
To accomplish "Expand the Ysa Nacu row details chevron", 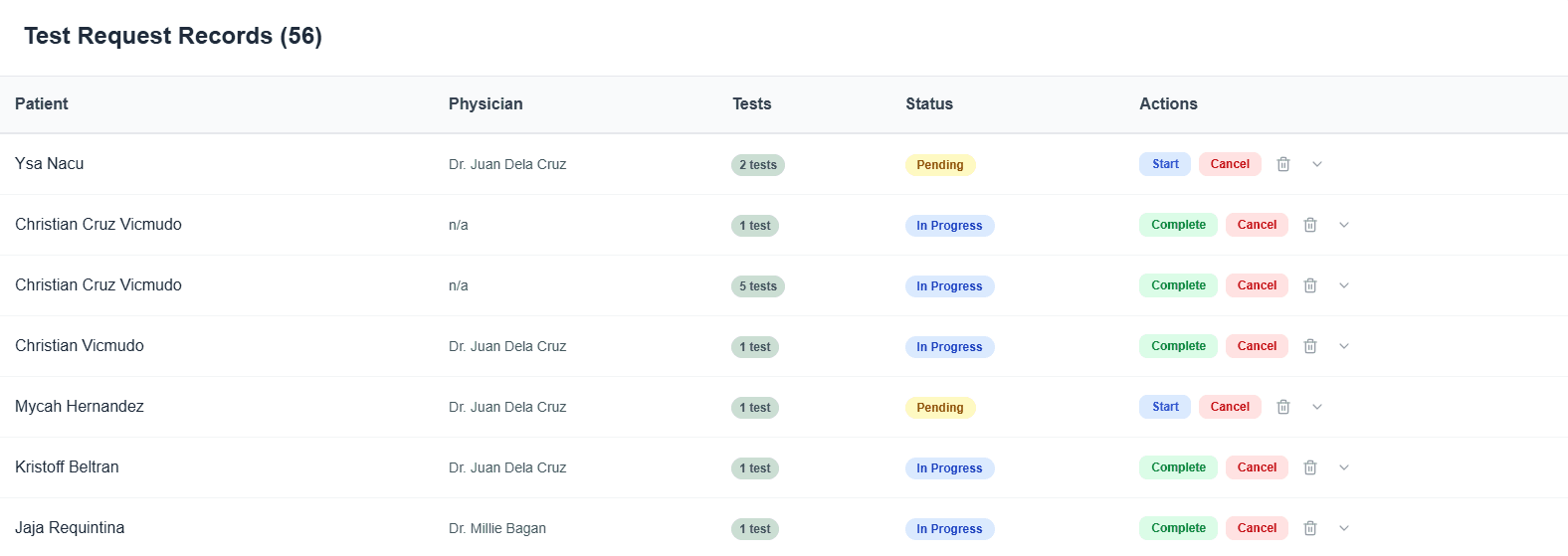I will pos(1317,164).
